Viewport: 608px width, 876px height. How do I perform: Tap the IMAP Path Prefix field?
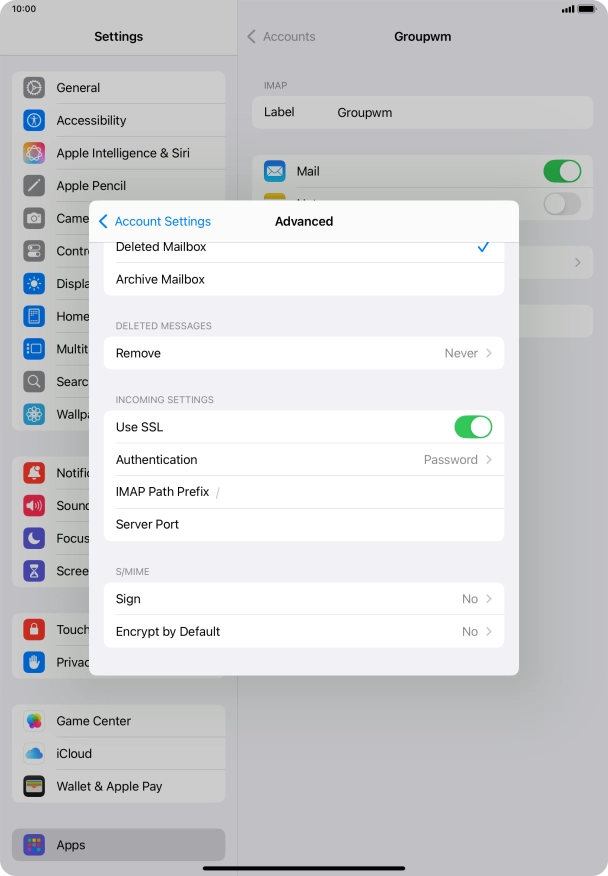tap(350, 492)
